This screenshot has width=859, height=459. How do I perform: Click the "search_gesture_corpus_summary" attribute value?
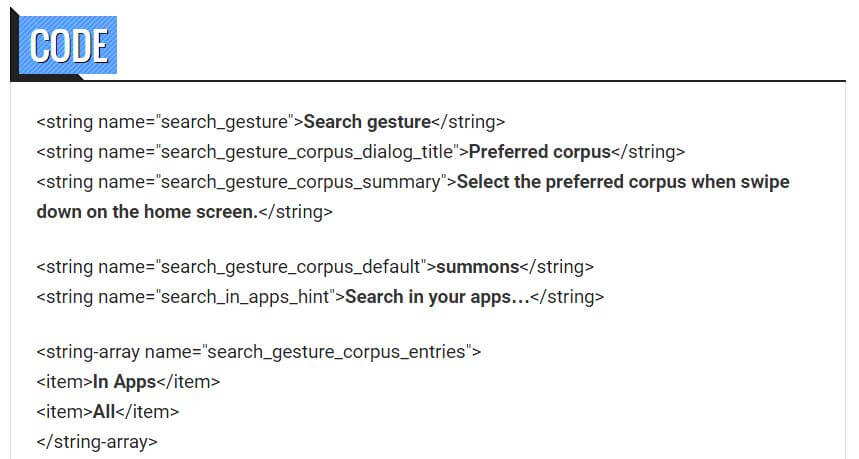point(301,182)
